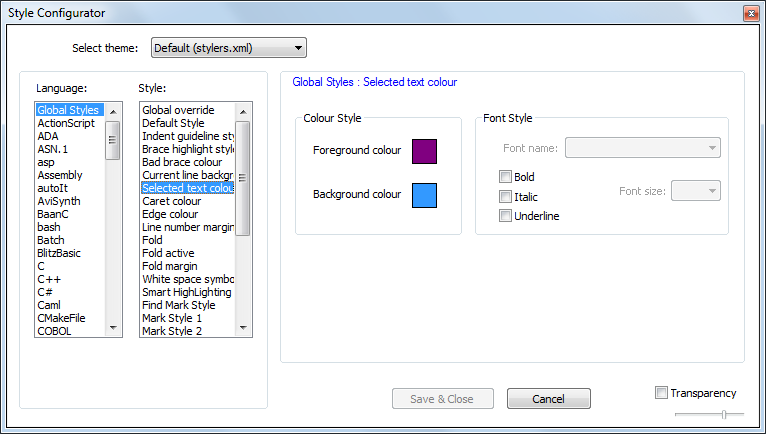The height and width of the screenshot is (434, 766).
Task: Enable the Bold checkbox
Action: [x=506, y=177]
